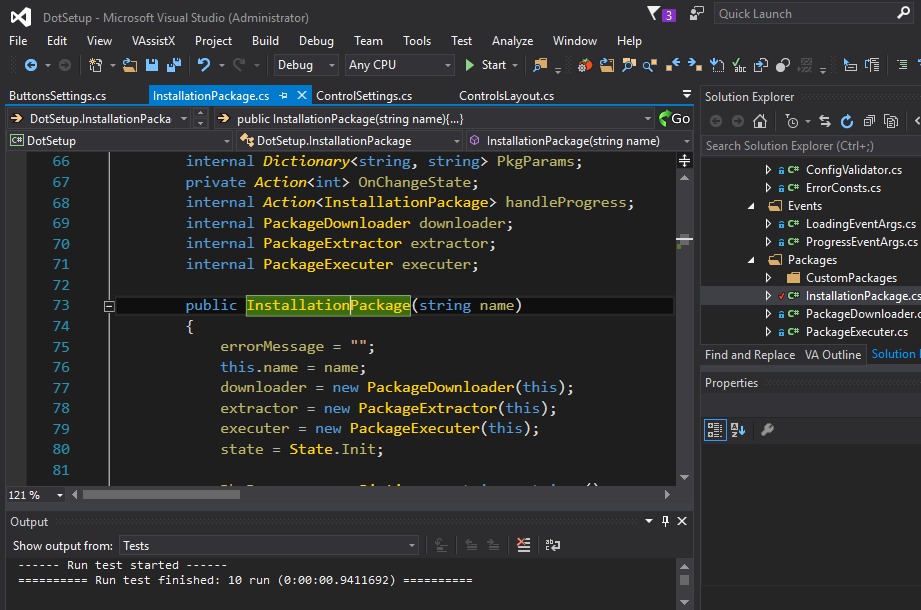Toggle Word Wrap in the Output window

(x=552, y=545)
